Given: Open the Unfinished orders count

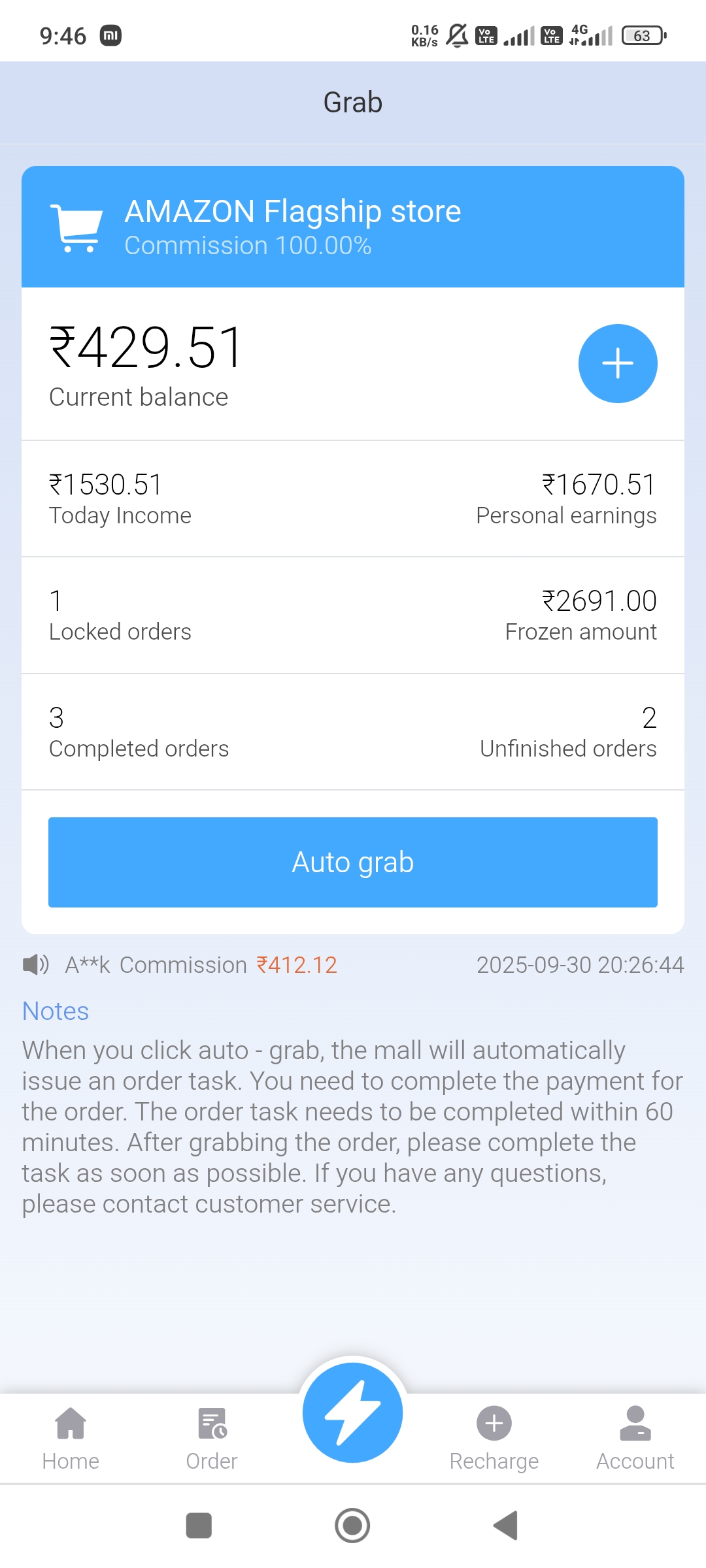Looking at the screenshot, I should coord(649,718).
